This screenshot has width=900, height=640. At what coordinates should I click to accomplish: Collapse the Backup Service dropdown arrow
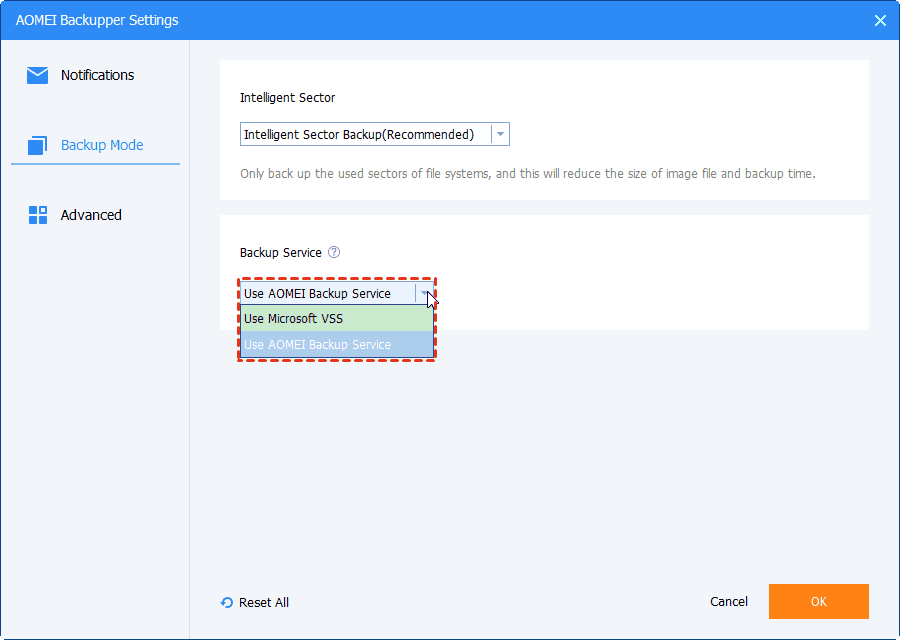tap(425, 294)
